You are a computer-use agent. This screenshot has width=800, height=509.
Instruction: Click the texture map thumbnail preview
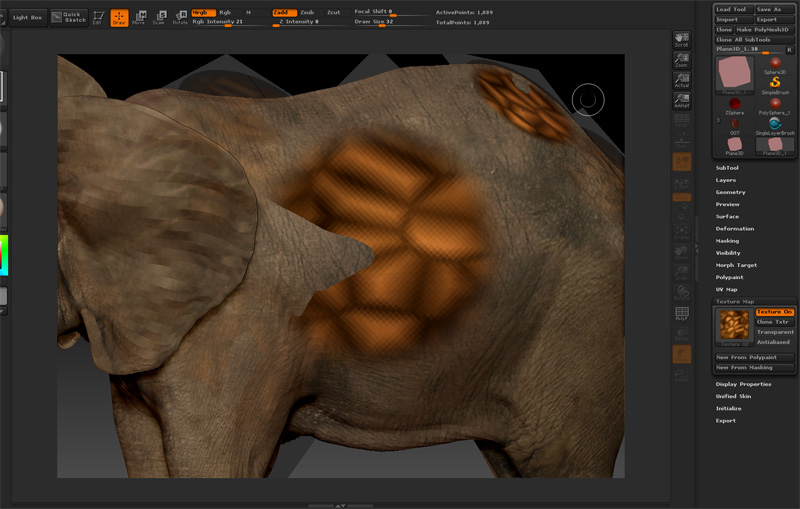click(x=734, y=326)
